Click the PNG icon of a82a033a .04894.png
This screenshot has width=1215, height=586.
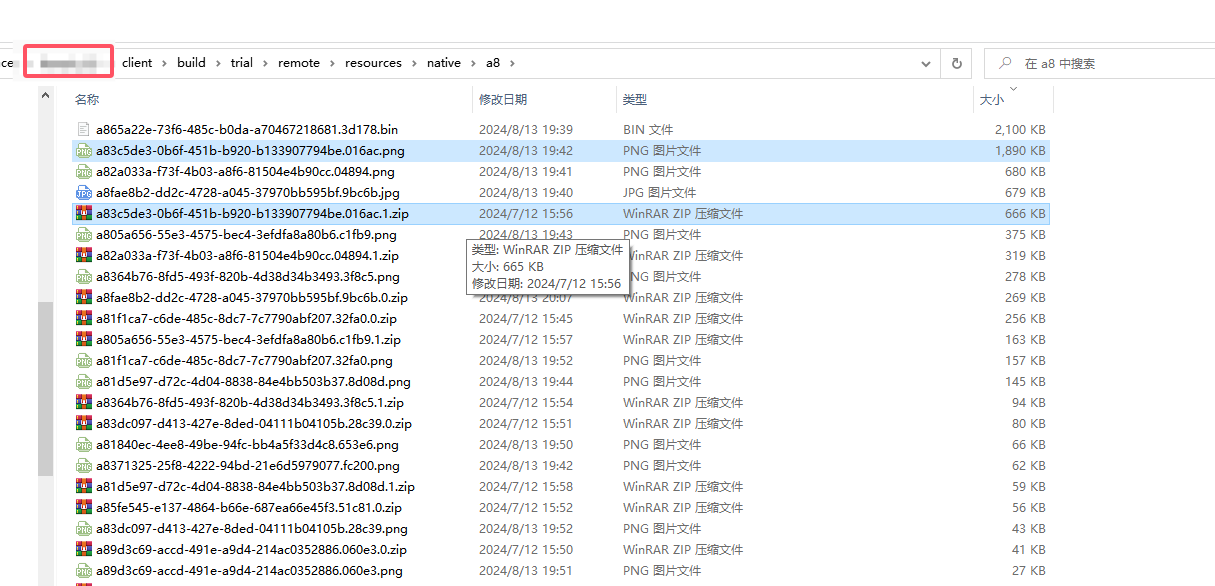coord(84,171)
